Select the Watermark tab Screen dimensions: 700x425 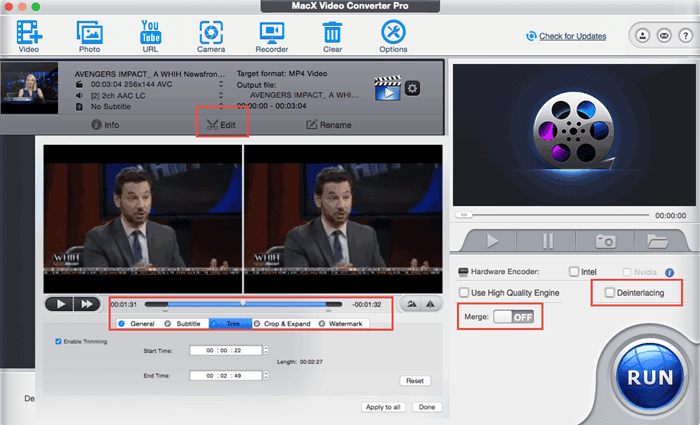[x=342, y=324]
